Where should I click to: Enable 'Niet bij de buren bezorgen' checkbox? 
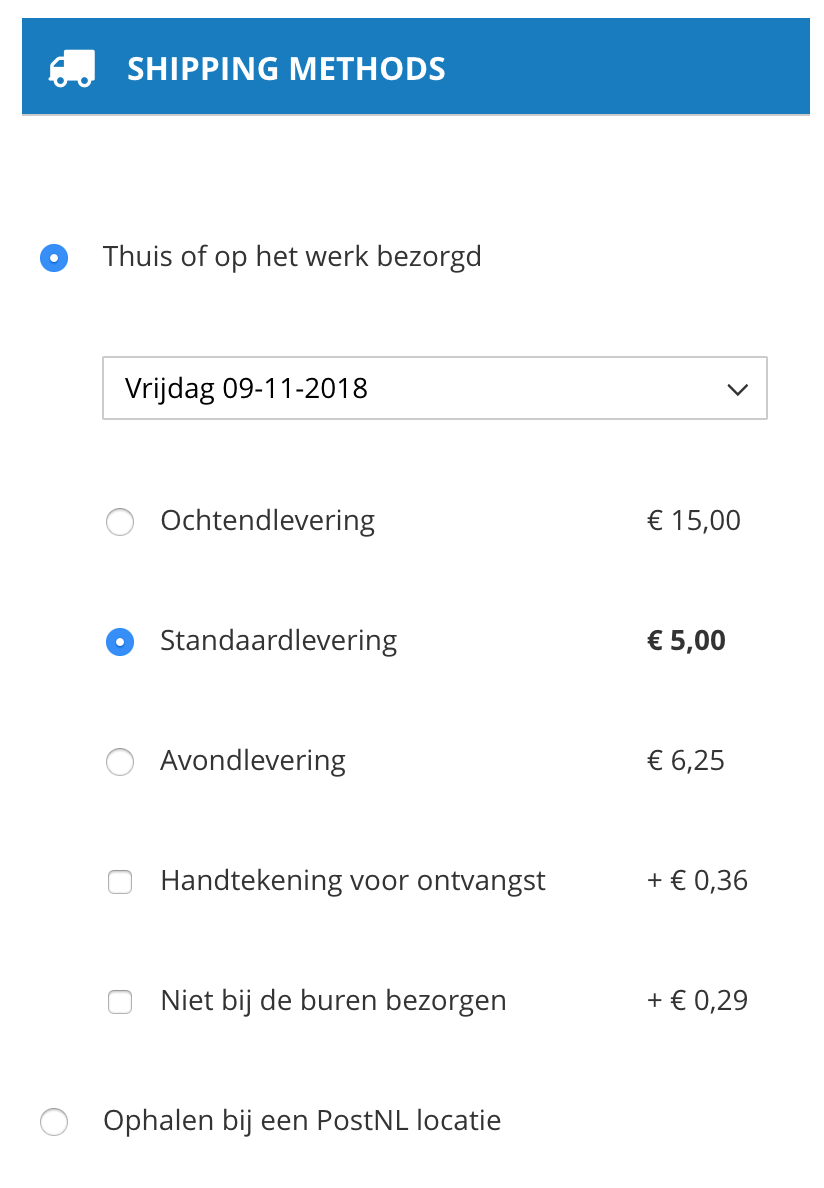[120, 1001]
